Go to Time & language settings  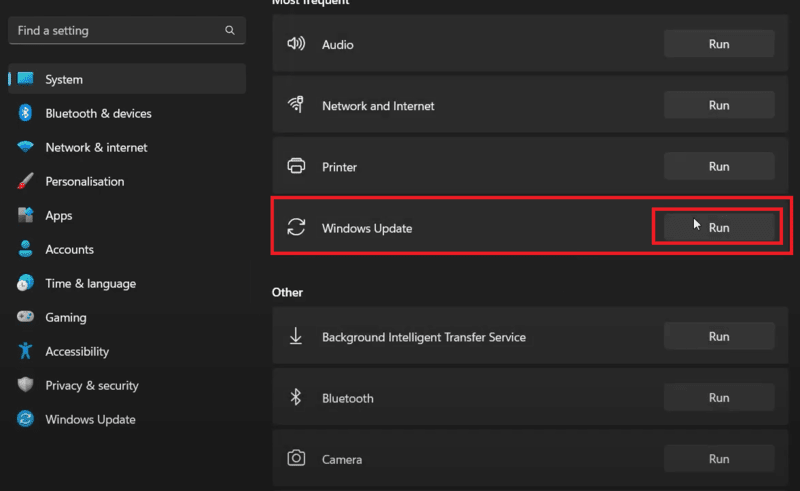point(127,283)
